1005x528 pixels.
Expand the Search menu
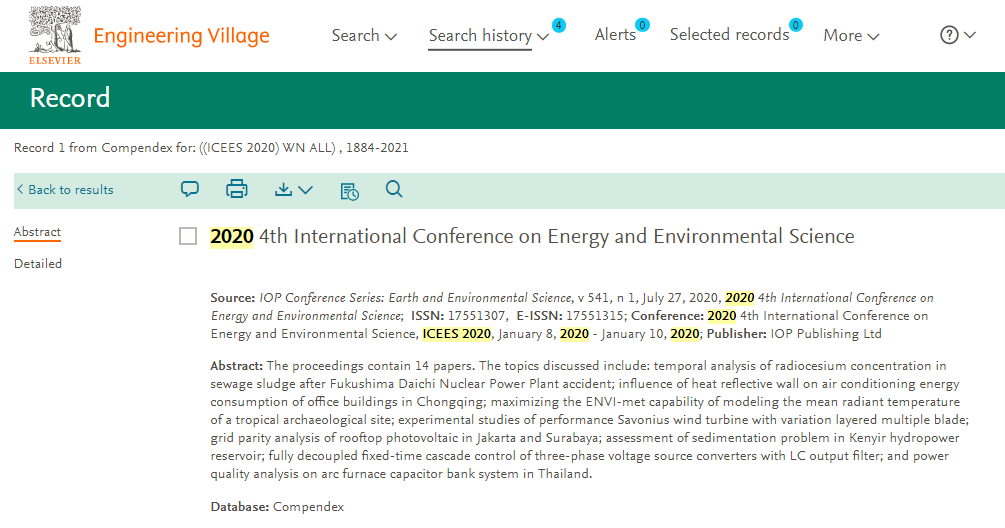(x=363, y=36)
